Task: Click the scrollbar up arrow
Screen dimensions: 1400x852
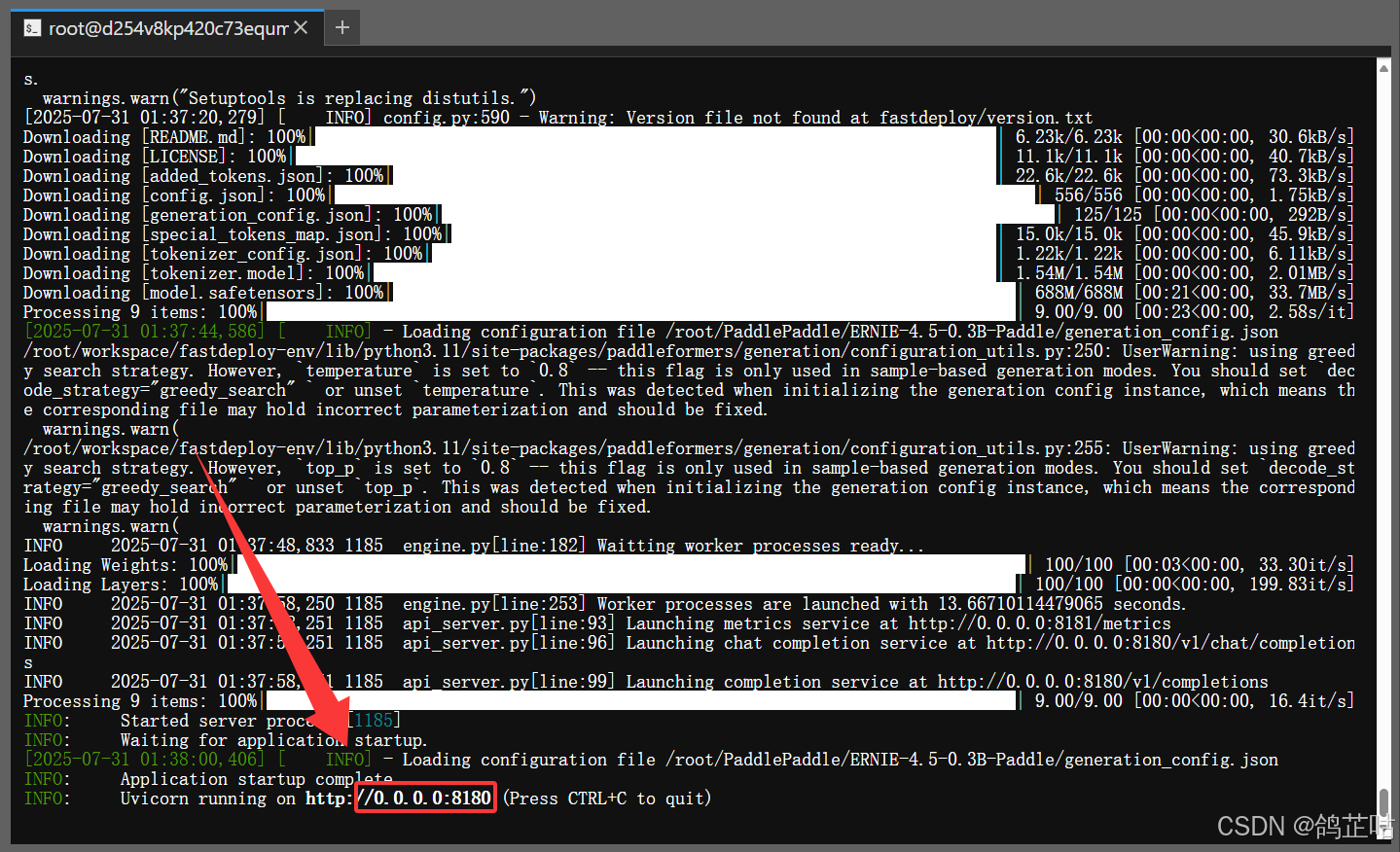Action: point(1383,67)
